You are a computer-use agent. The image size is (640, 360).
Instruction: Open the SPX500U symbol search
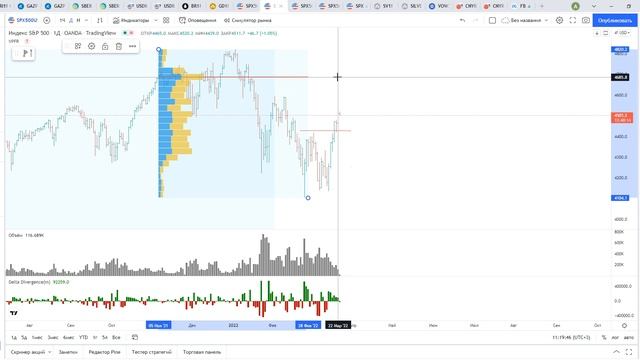pyautogui.click(x=23, y=20)
